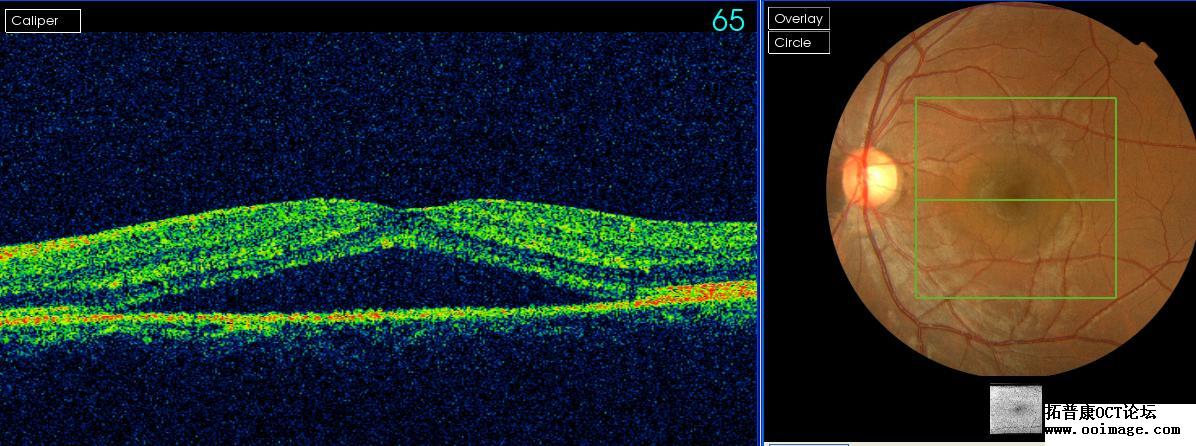
Task: Toggle the Overlay option
Action: [799, 19]
